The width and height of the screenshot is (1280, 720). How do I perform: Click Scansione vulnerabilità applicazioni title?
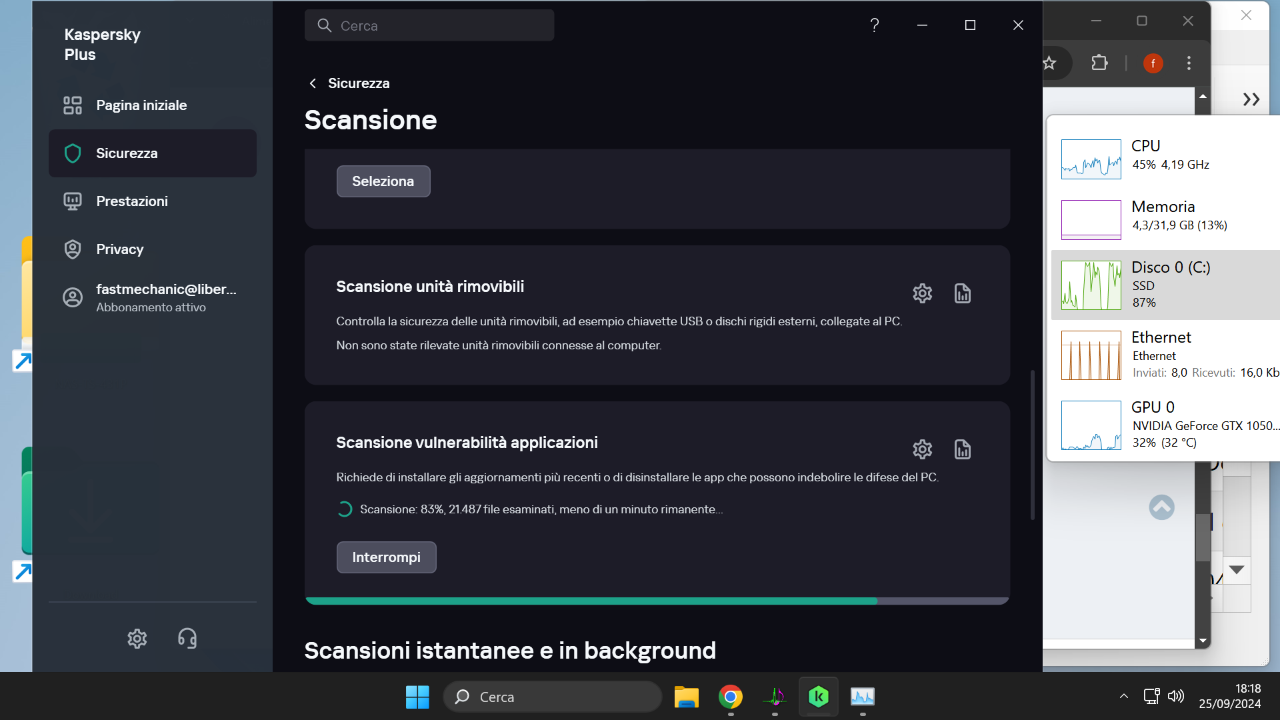[467, 443]
